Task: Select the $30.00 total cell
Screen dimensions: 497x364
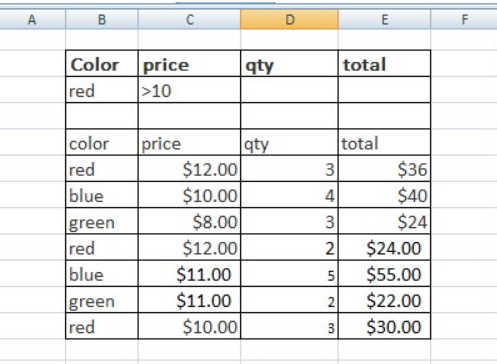Action: pos(384,326)
